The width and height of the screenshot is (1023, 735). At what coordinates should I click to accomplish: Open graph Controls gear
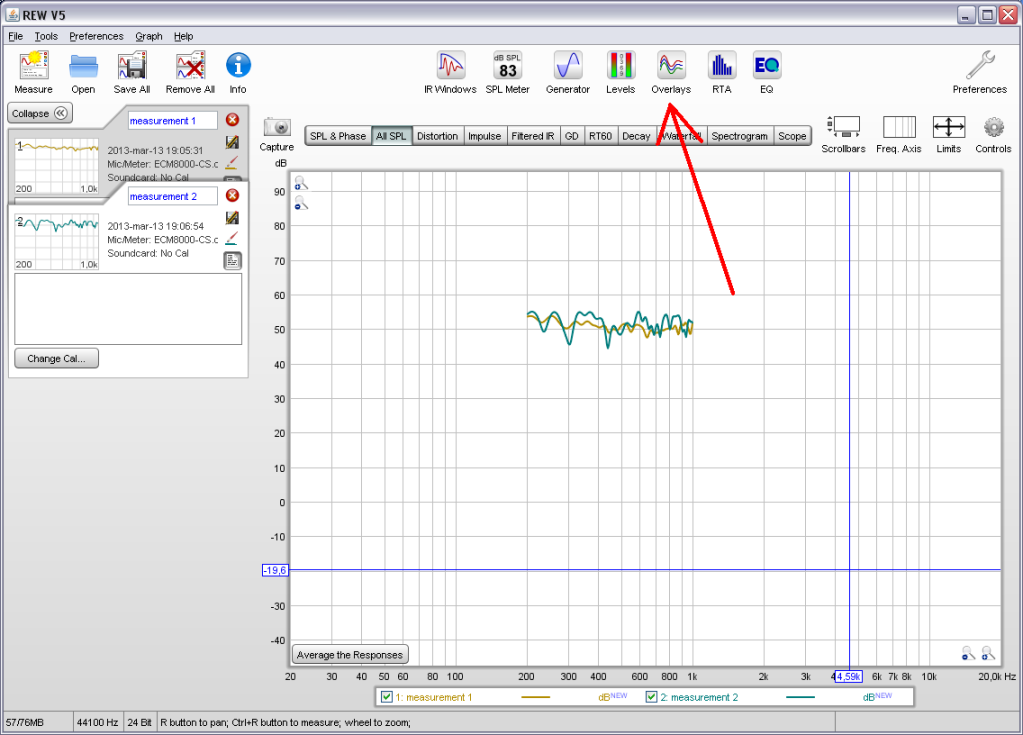click(x=993, y=128)
